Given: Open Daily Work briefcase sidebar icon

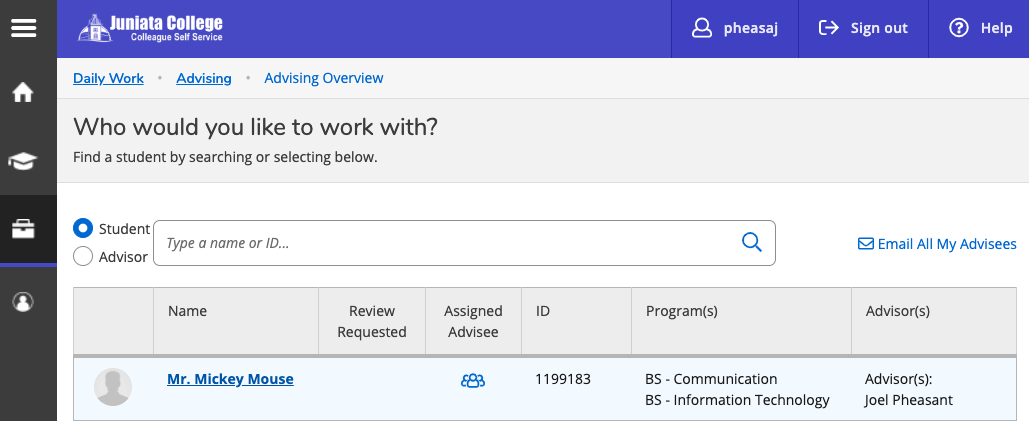Looking at the screenshot, I should tap(24, 229).
